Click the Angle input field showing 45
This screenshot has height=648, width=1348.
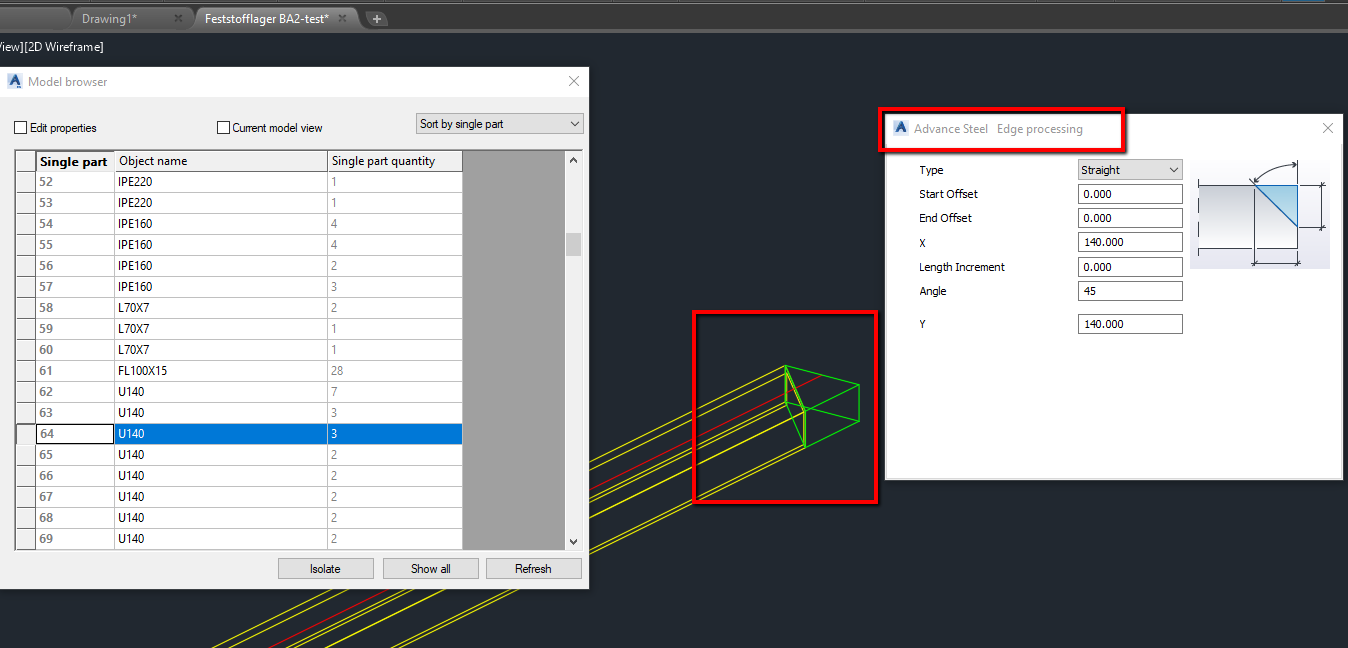[x=1129, y=290]
